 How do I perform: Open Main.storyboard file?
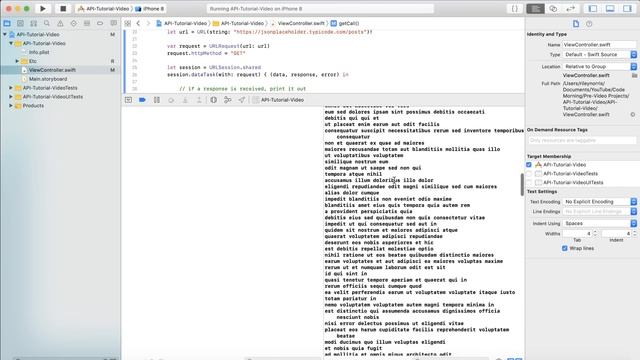[48, 79]
